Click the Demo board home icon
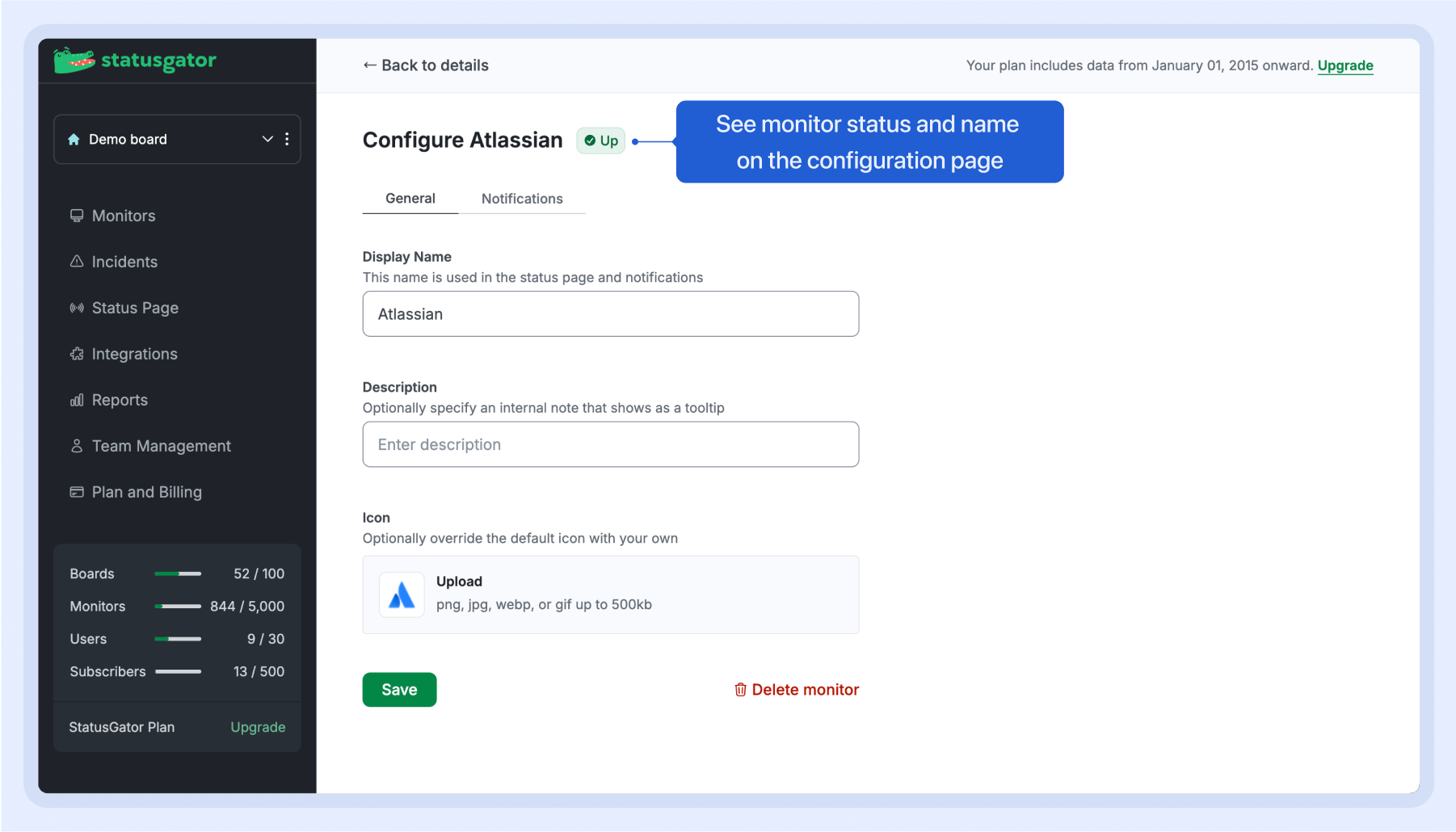This screenshot has width=1456, height=832. pos(74,140)
